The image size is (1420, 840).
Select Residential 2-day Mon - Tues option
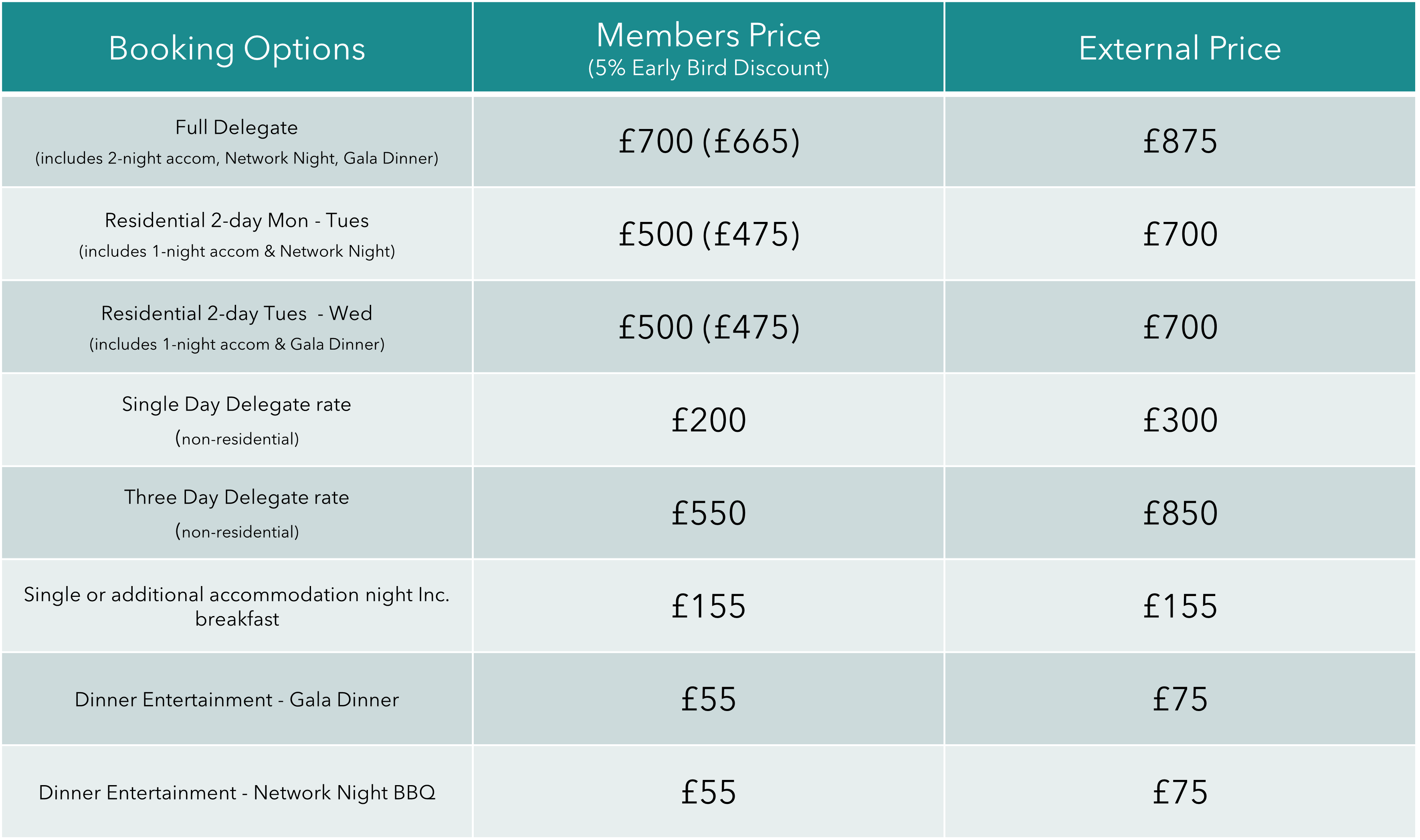click(236, 234)
